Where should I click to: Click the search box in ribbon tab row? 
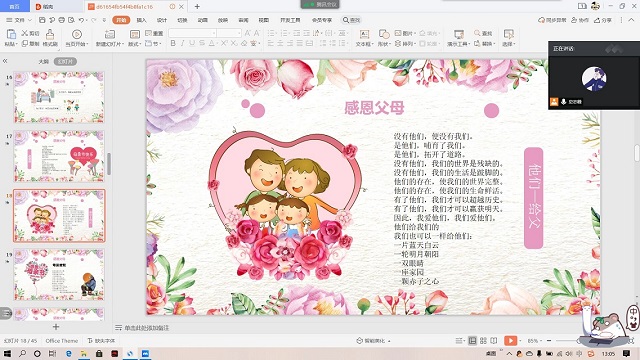click(x=351, y=20)
